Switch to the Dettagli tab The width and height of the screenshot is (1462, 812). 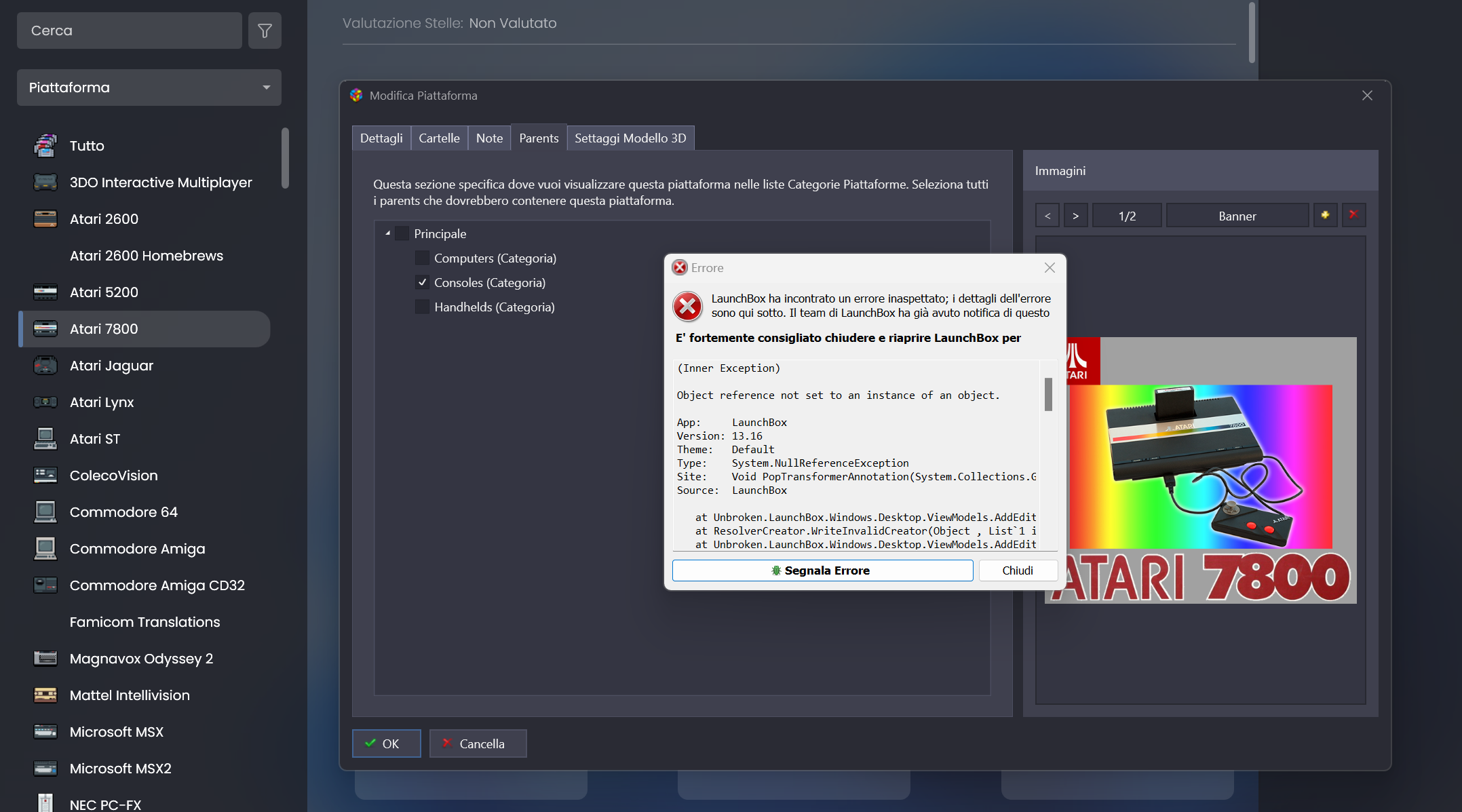[x=381, y=138]
